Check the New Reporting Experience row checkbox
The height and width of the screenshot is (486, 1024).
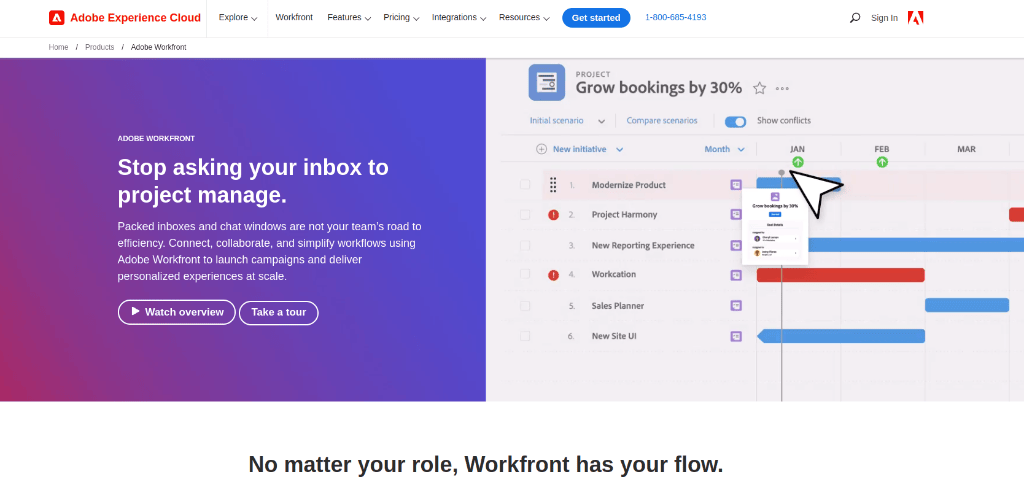(525, 246)
